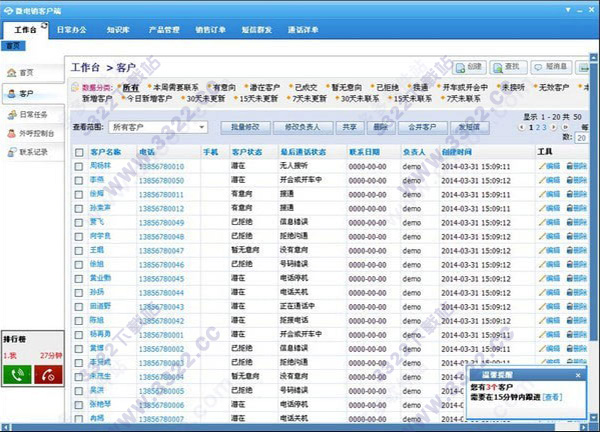Toggle the select-all checkbox in table header
Screen dimensions: 600x432
point(79,153)
